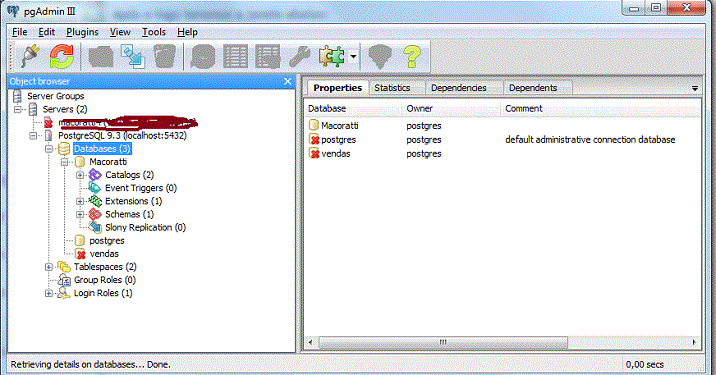This screenshot has height=375, width=716.
Task: Select PostgreSQL 9.3 (localhost:5432) server
Action: [x=122, y=136]
